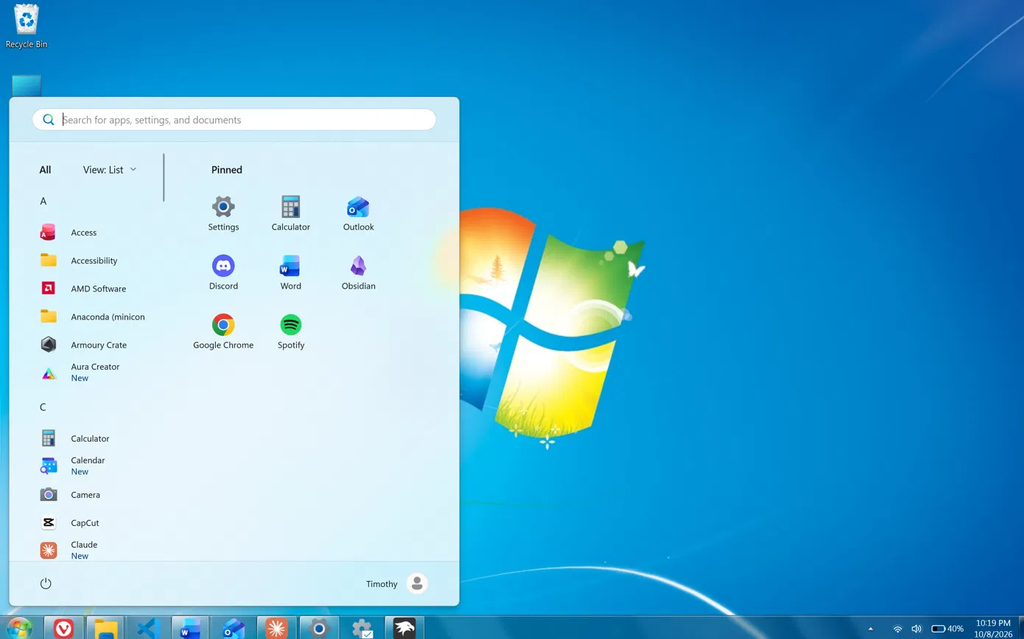Open the white eagle taskbar icon
The width and height of the screenshot is (1024, 639).
(404, 629)
